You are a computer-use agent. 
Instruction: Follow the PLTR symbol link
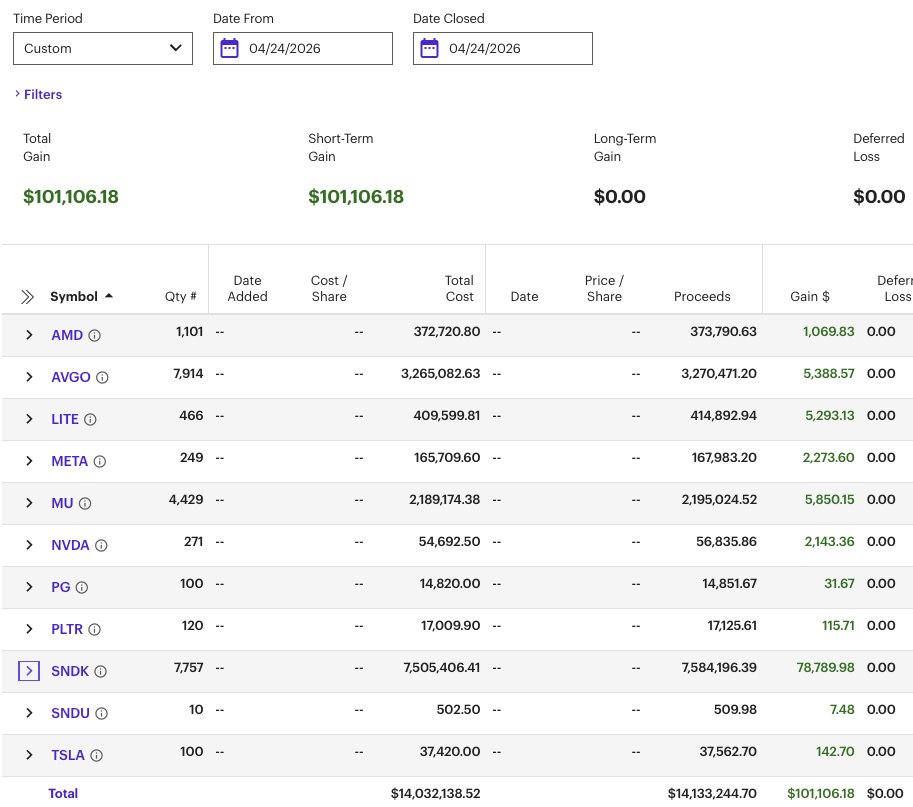67,629
